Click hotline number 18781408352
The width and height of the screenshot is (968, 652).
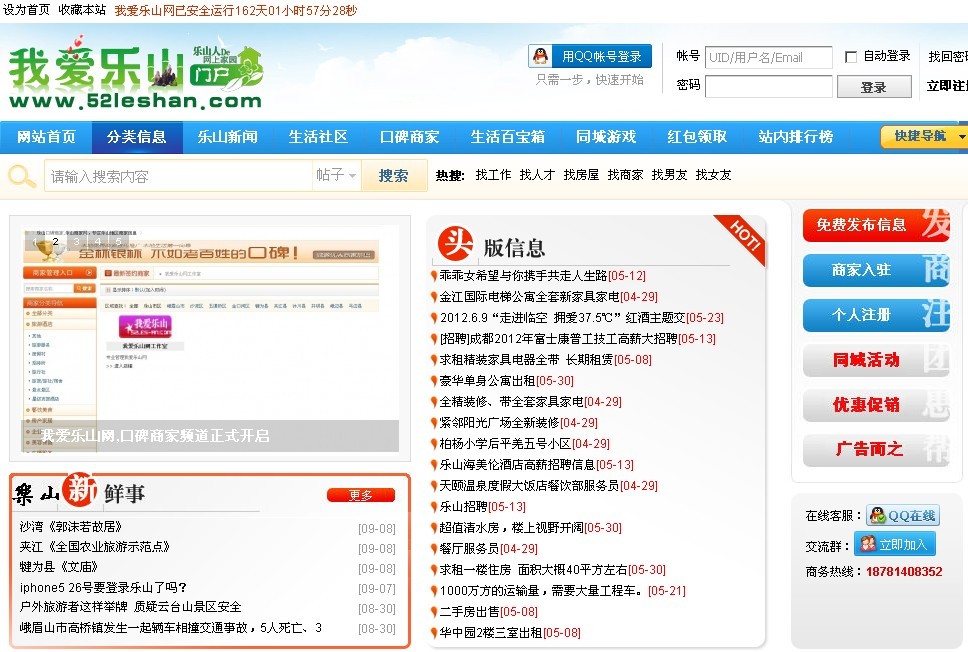coord(904,571)
